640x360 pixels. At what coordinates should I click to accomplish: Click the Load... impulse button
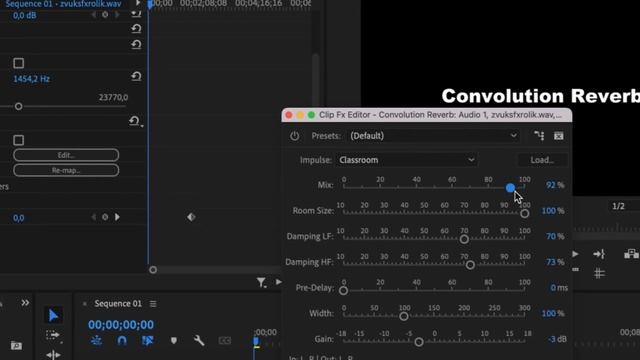542,160
